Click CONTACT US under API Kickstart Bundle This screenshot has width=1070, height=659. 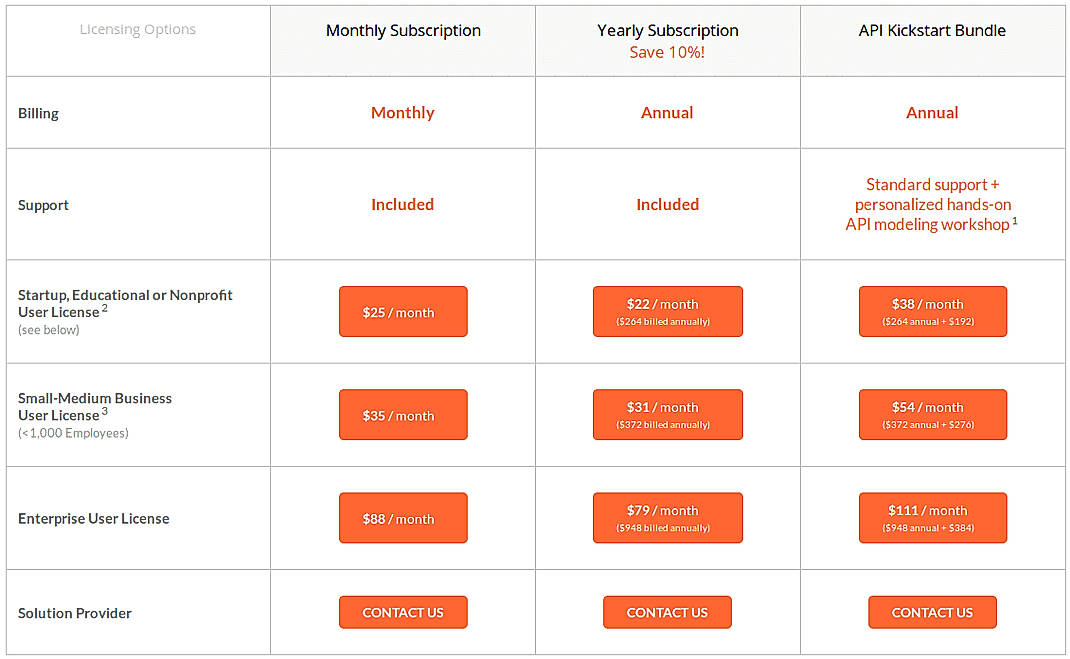pos(932,612)
